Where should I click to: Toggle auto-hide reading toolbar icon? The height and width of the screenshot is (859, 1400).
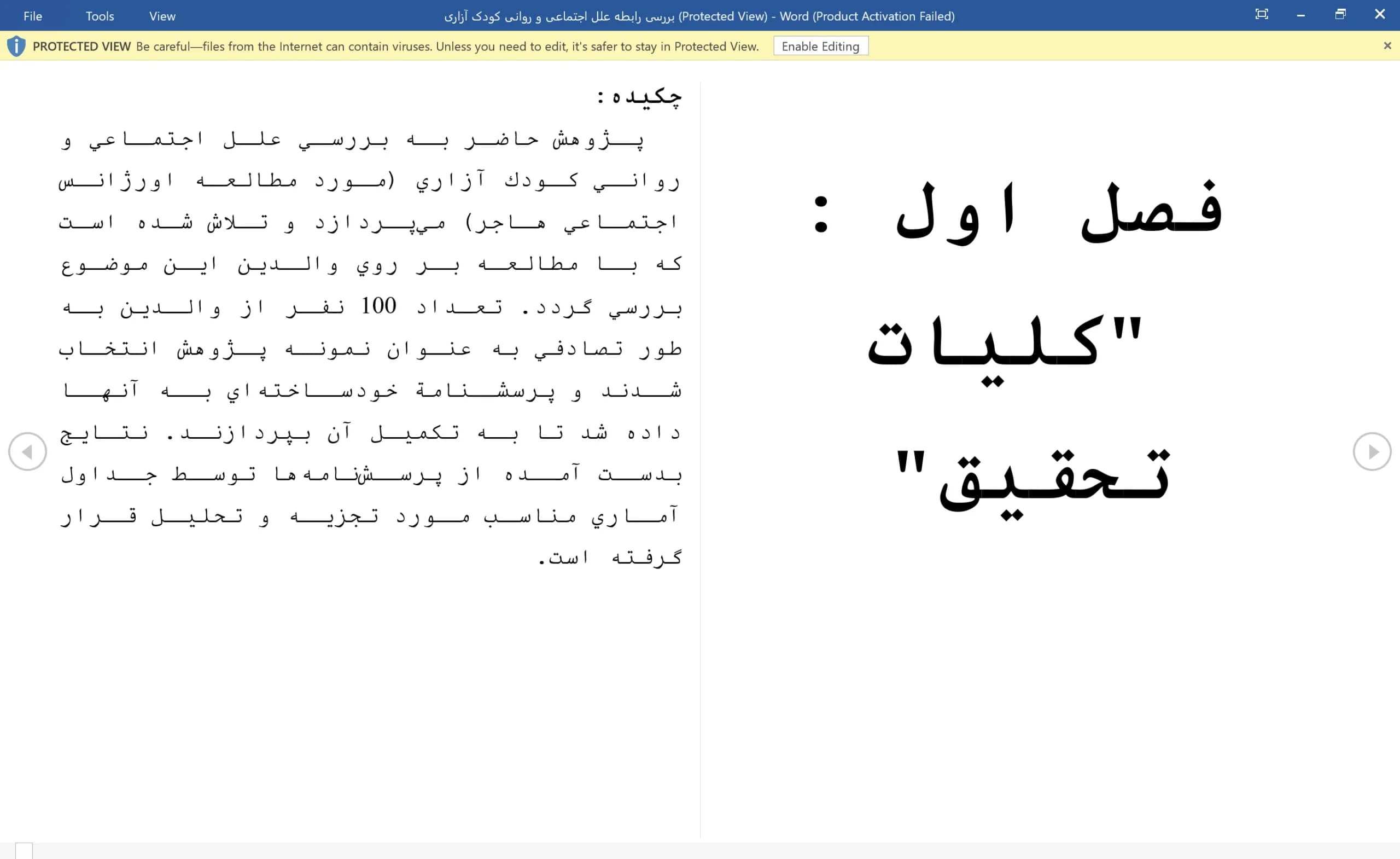click(1261, 14)
